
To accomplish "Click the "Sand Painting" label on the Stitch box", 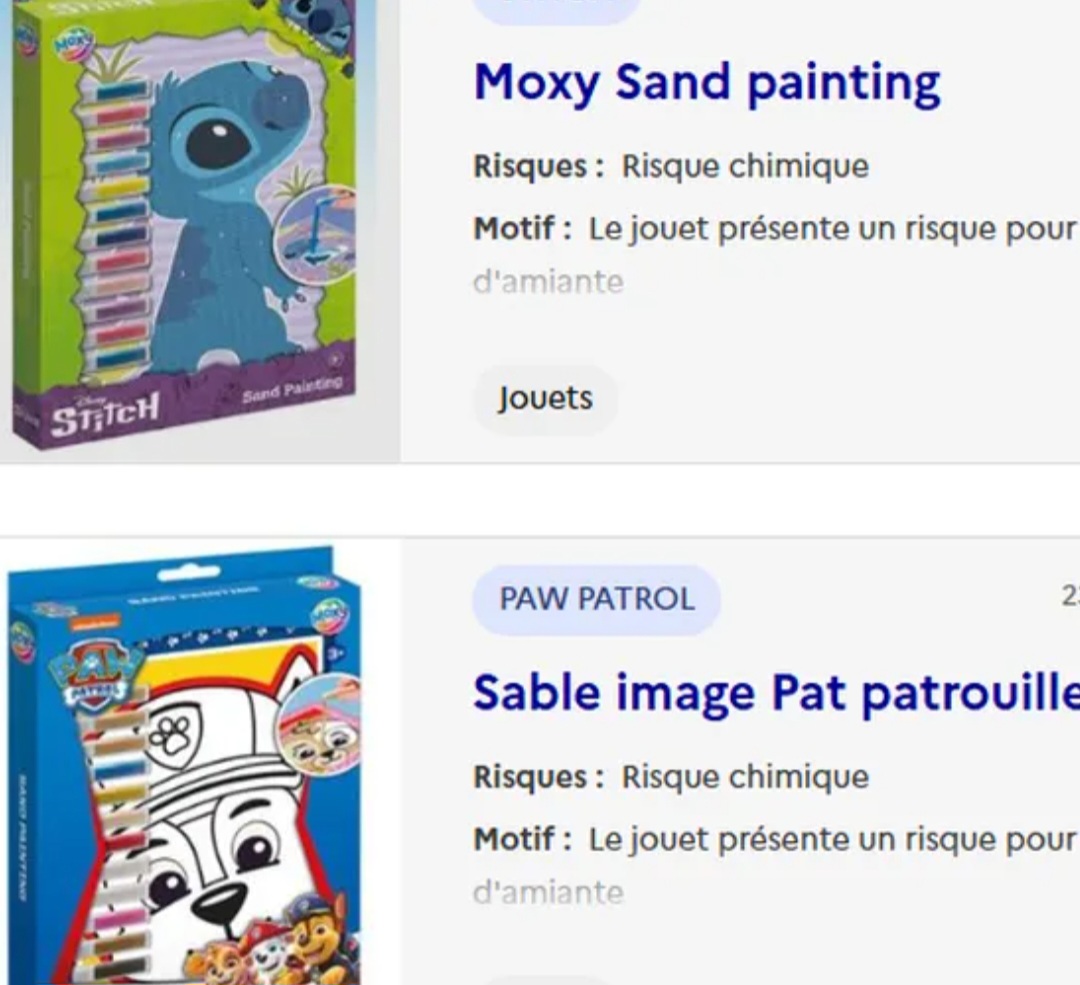I will [x=291, y=387].
